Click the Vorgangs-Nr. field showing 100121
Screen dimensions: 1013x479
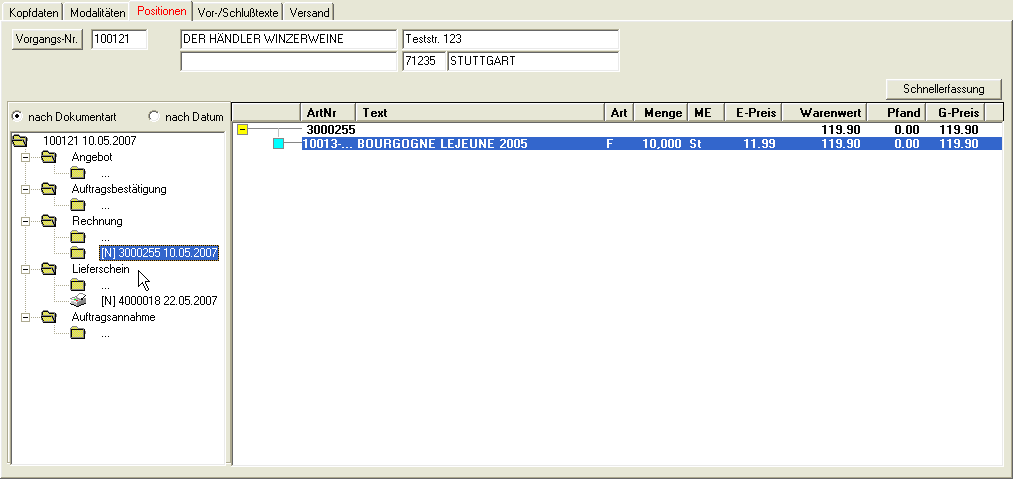point(119,39)
